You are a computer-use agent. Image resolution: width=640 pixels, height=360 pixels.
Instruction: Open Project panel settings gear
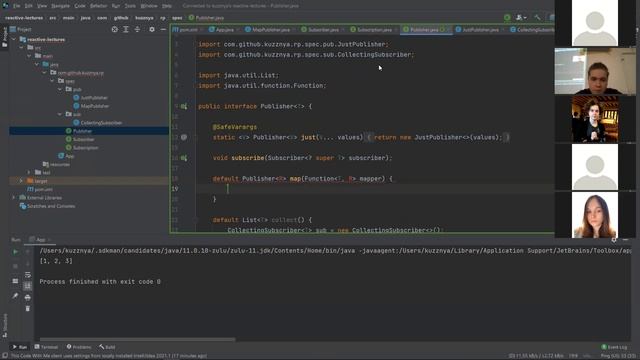tap(152, 29)
